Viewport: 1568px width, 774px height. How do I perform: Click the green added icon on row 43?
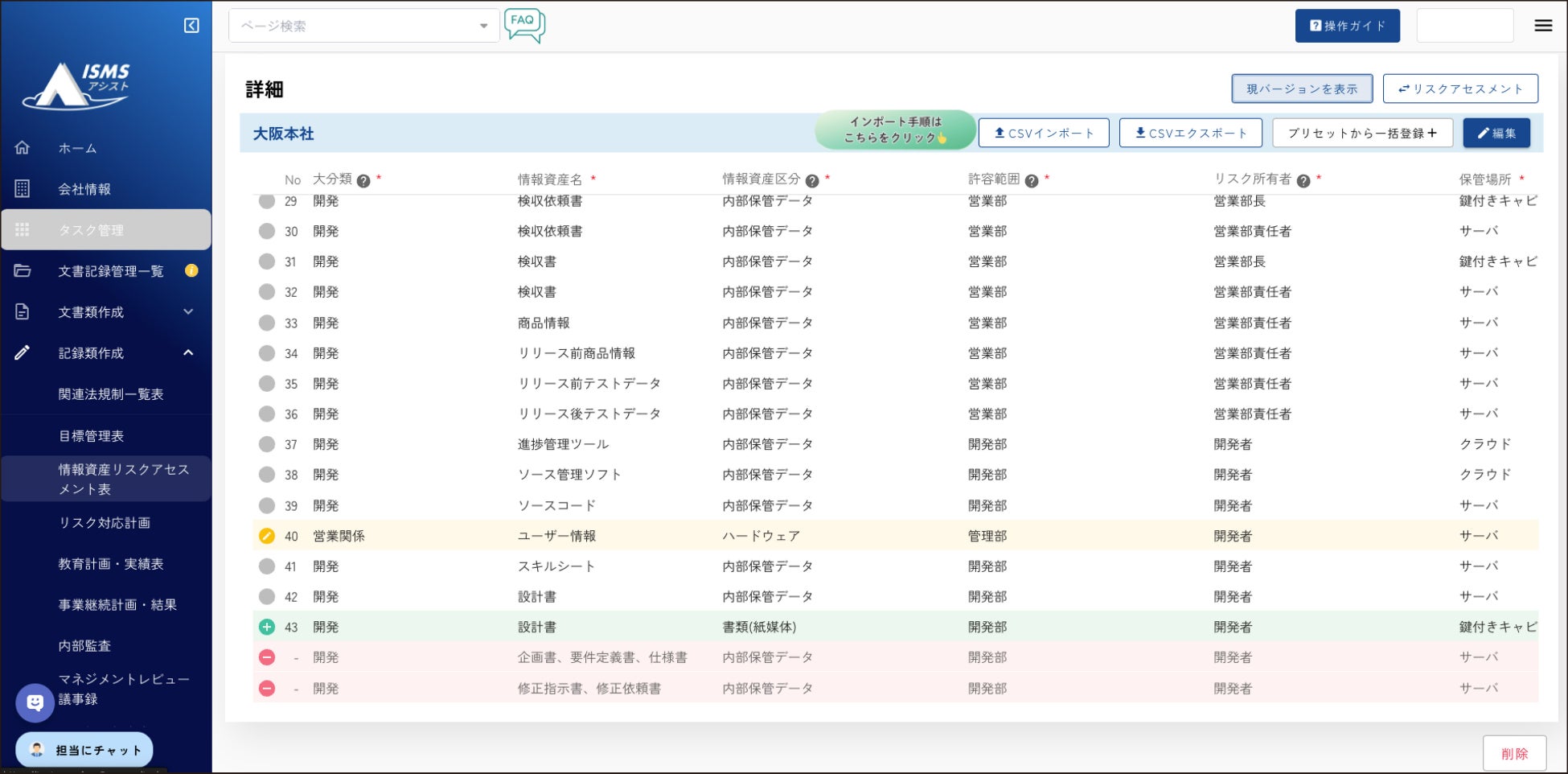267,627
